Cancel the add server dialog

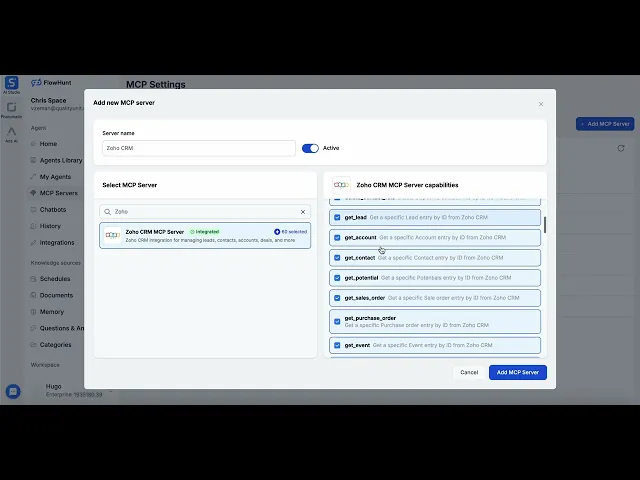(469, 372)
